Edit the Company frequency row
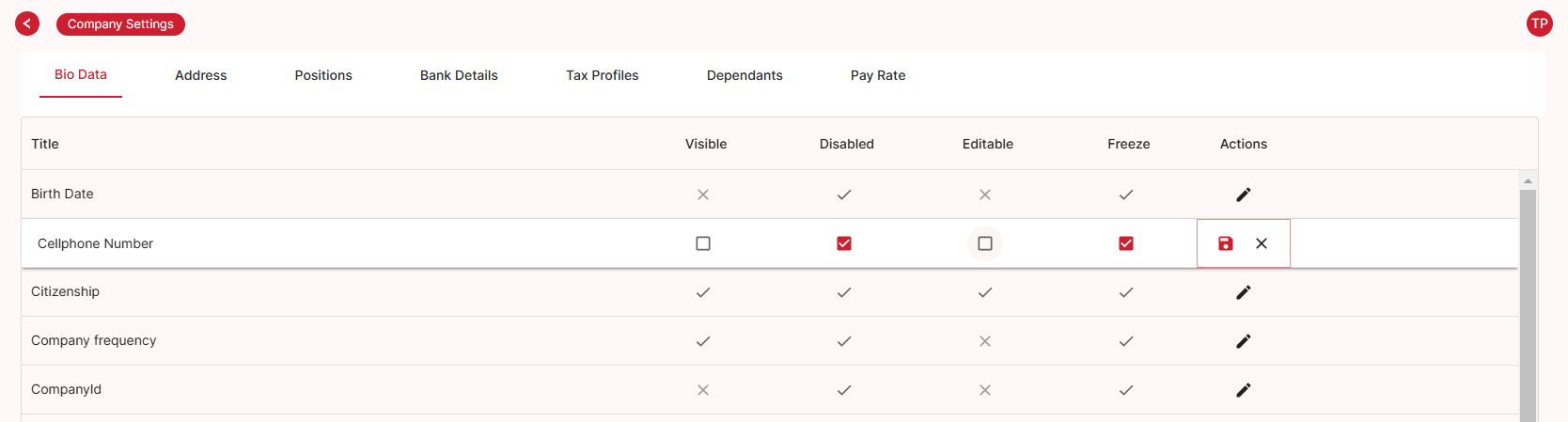 point(1243,341)
